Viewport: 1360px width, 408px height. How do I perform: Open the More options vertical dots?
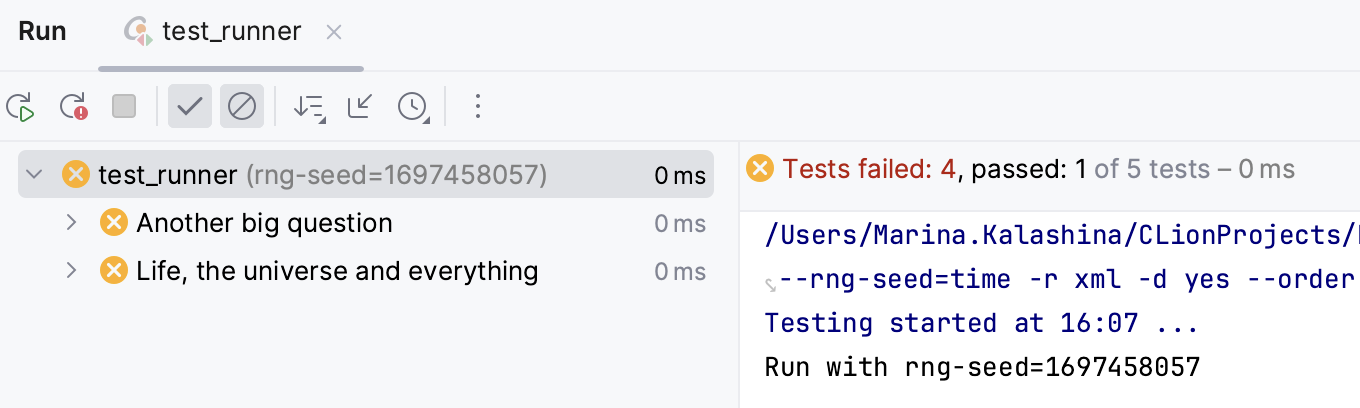[478, 106]
